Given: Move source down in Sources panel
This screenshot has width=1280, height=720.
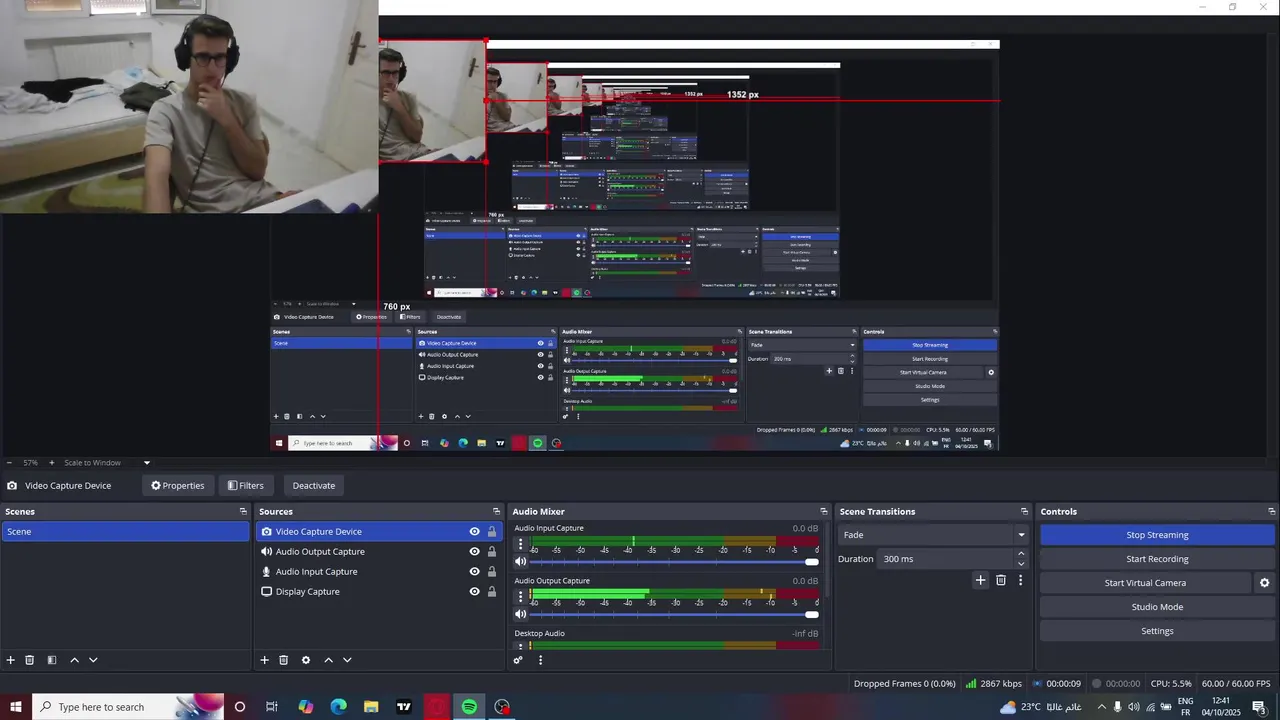Looking at the screenshot, I should click(x=347, y=660).
